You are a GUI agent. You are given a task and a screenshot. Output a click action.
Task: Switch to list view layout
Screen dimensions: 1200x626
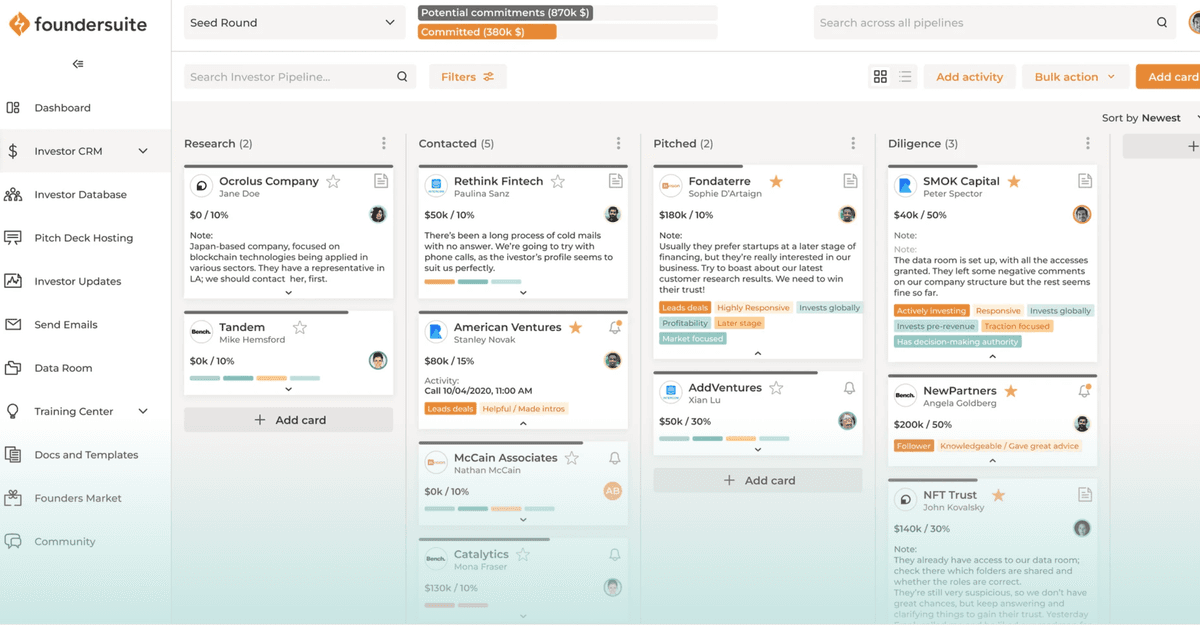click(x=905, y=76)
